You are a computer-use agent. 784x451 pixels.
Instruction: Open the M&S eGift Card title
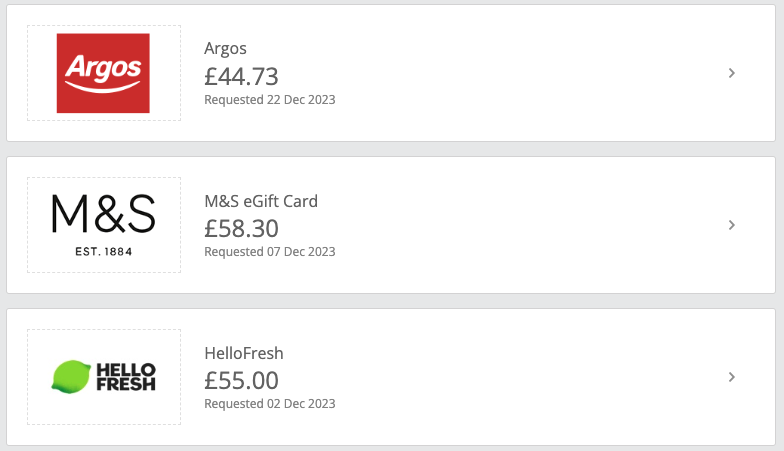click(261, 201)
